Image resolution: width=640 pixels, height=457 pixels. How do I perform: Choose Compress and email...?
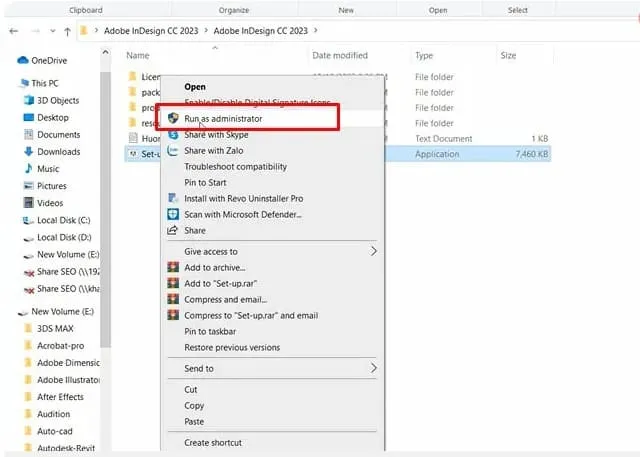point(225,299)
